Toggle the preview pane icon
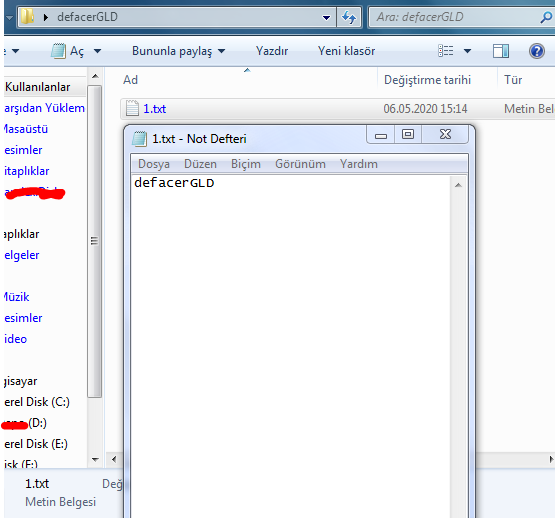 501,51
